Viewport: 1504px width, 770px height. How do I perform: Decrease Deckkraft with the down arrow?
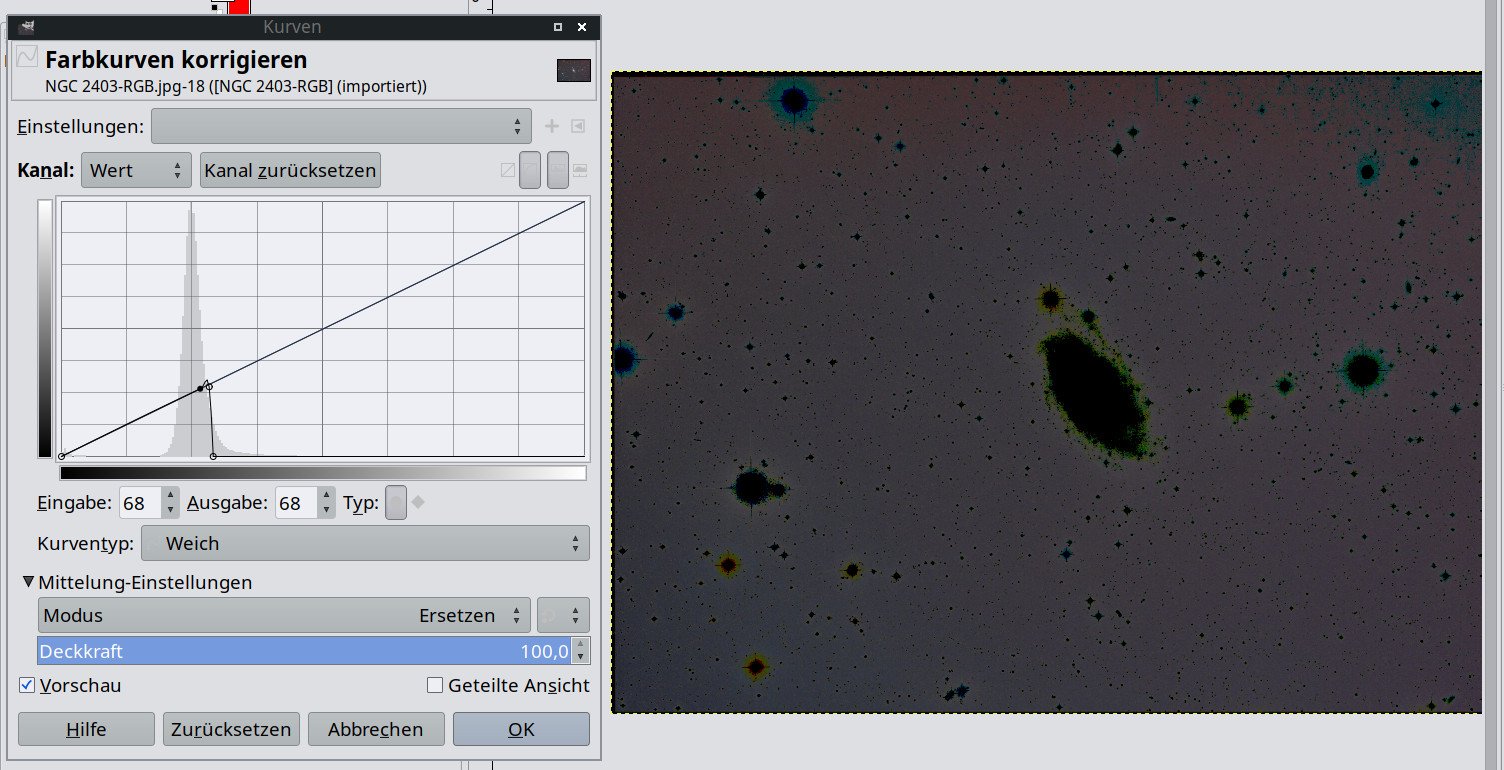coord(581,657)
